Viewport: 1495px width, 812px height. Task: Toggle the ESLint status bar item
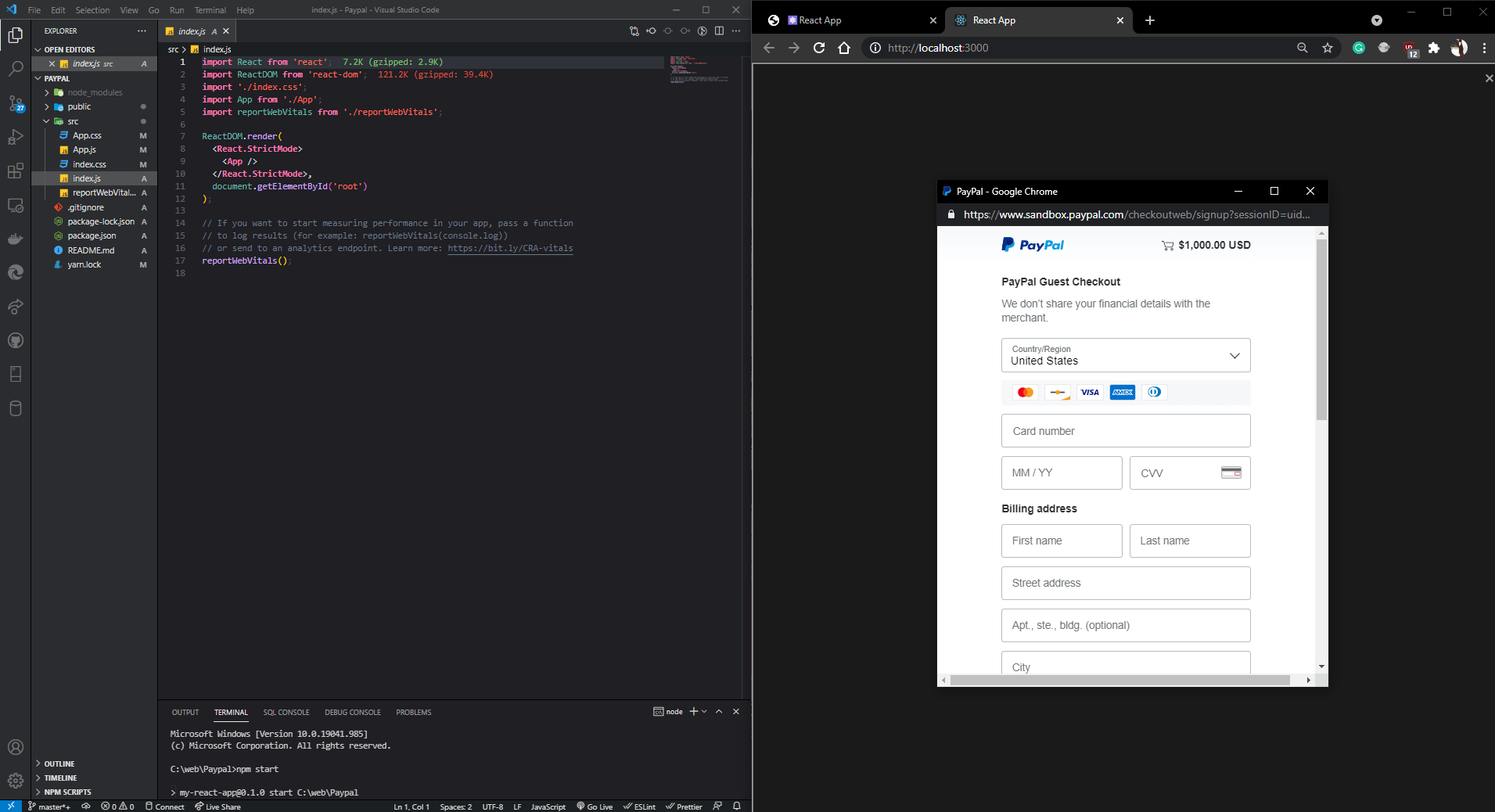[639, 806]
